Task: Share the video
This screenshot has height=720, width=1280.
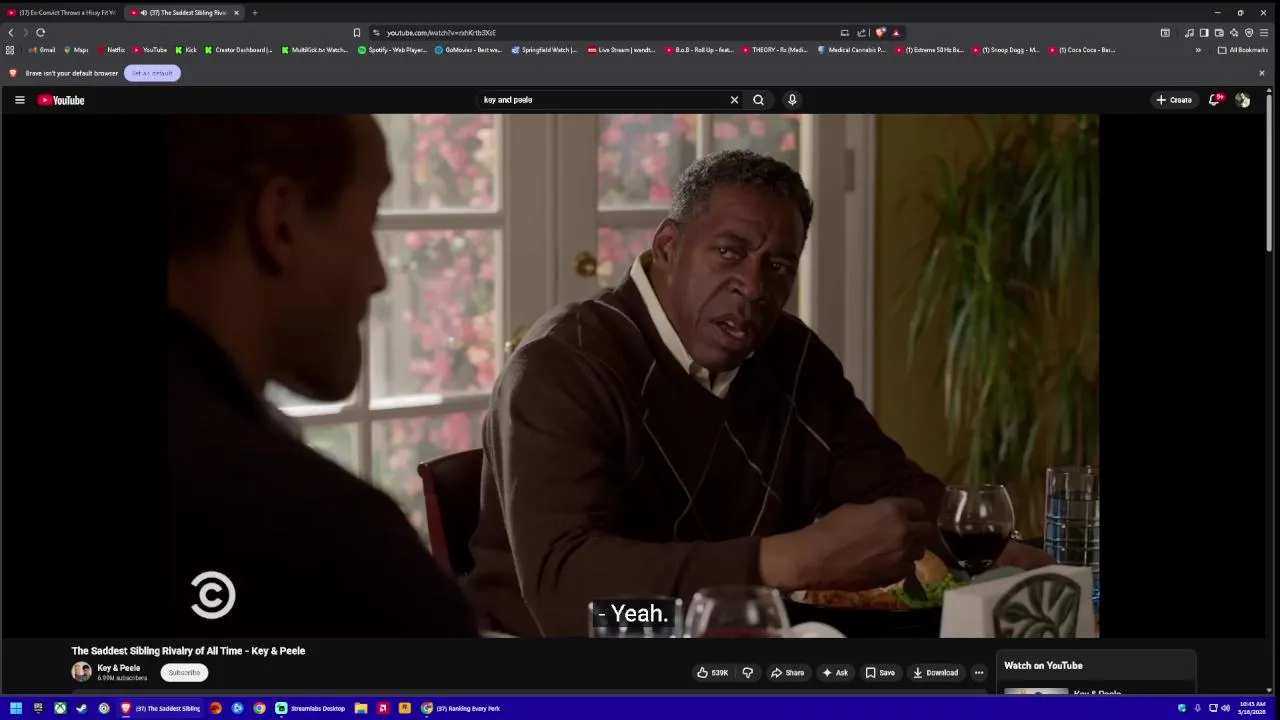Action: pos(787,673)
